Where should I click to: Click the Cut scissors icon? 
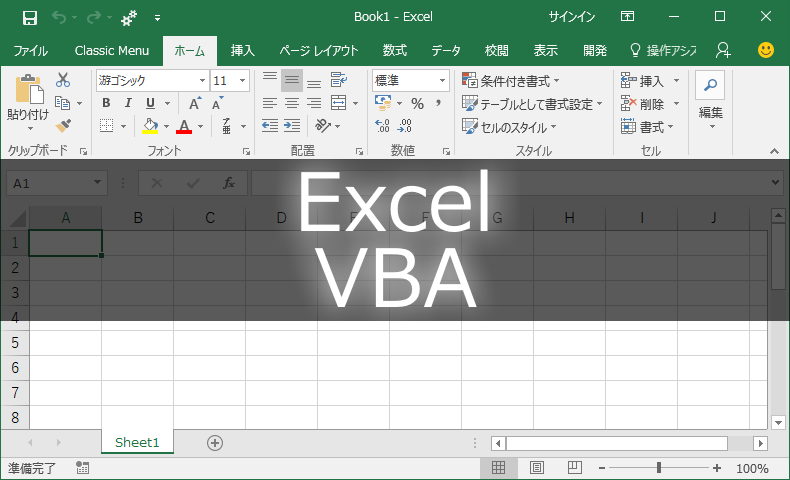[63, 80]
